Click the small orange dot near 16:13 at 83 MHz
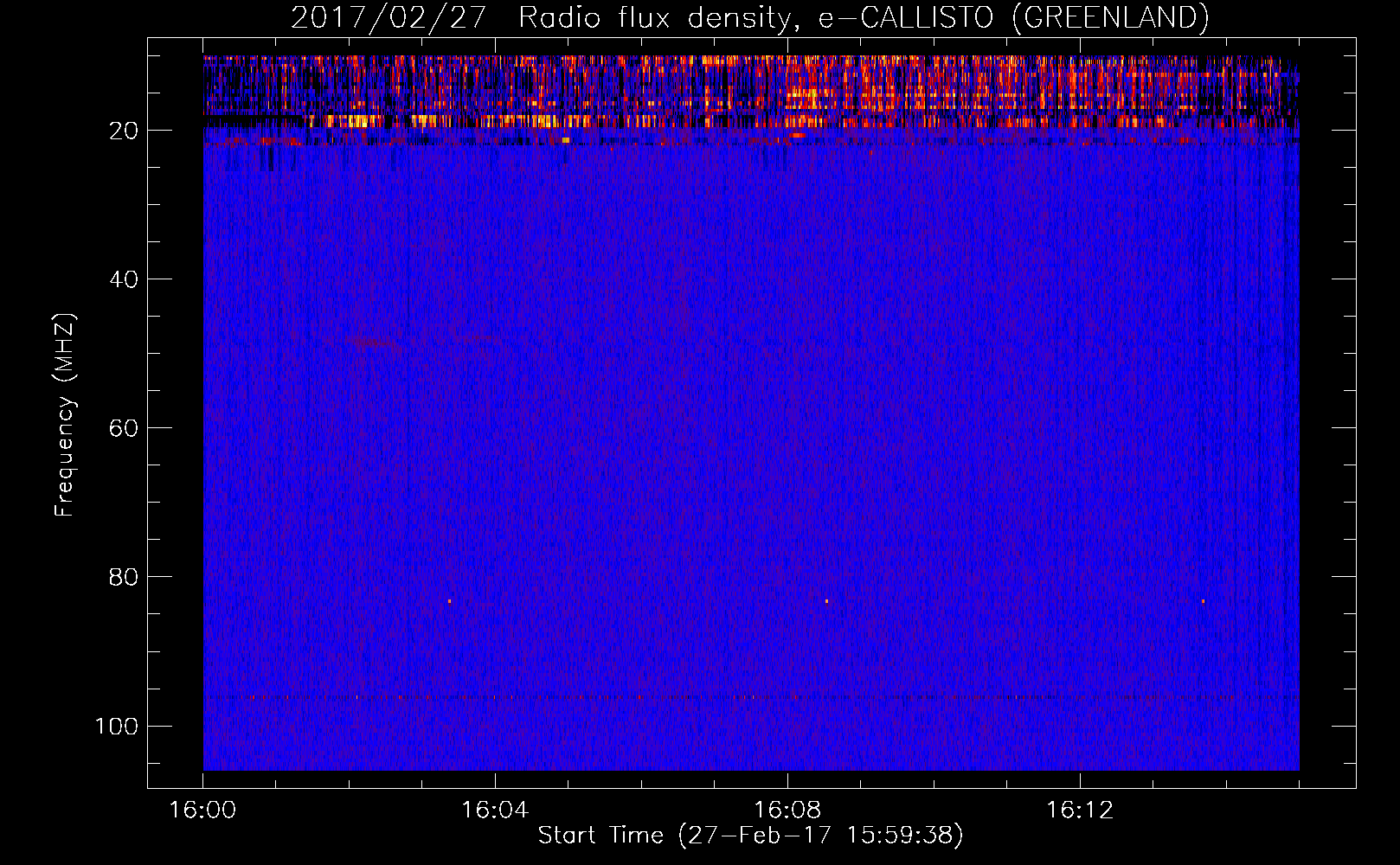 coord(1203,601)
